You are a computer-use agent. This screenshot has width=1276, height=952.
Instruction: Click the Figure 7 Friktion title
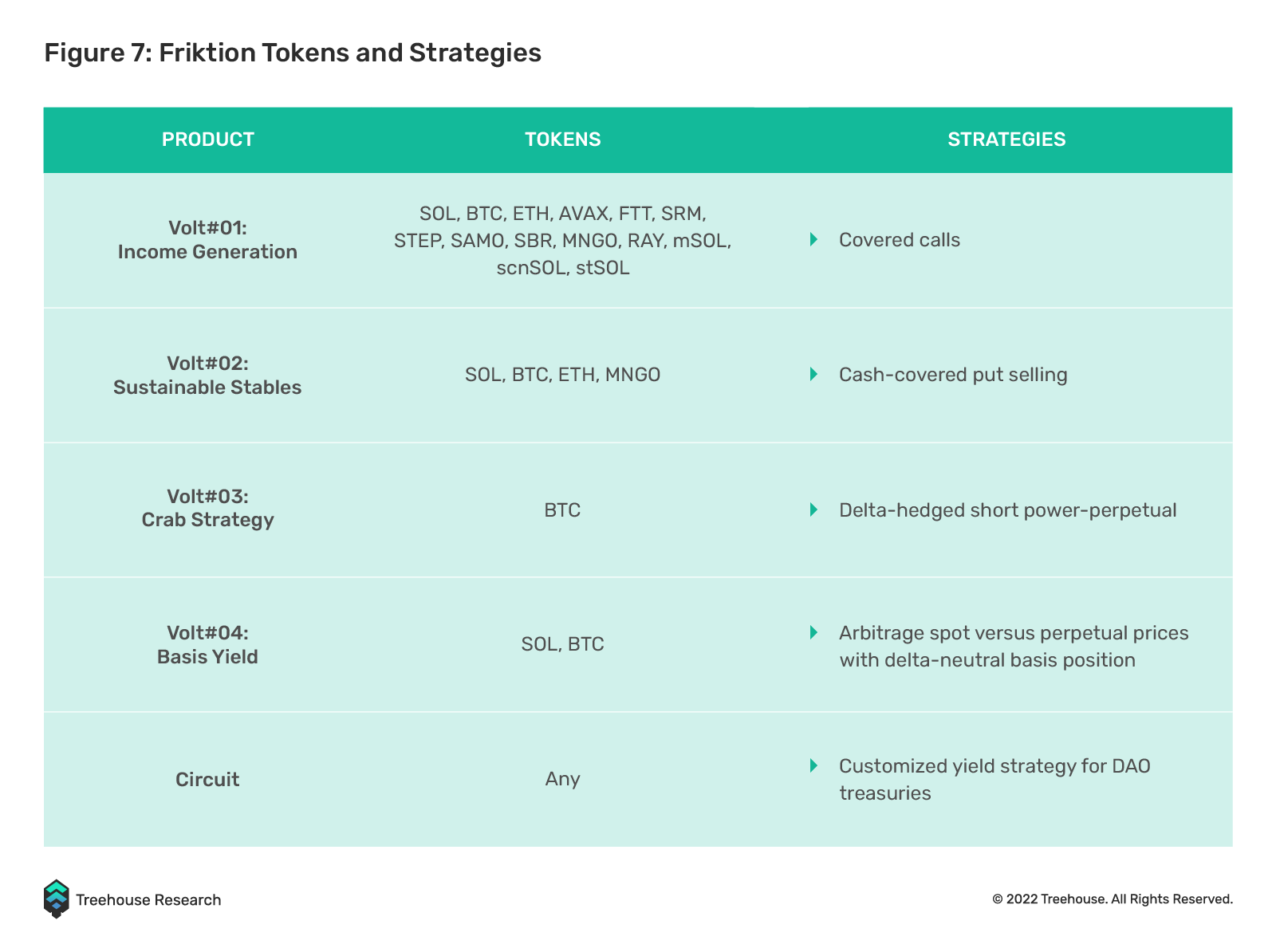coord(293,53)
